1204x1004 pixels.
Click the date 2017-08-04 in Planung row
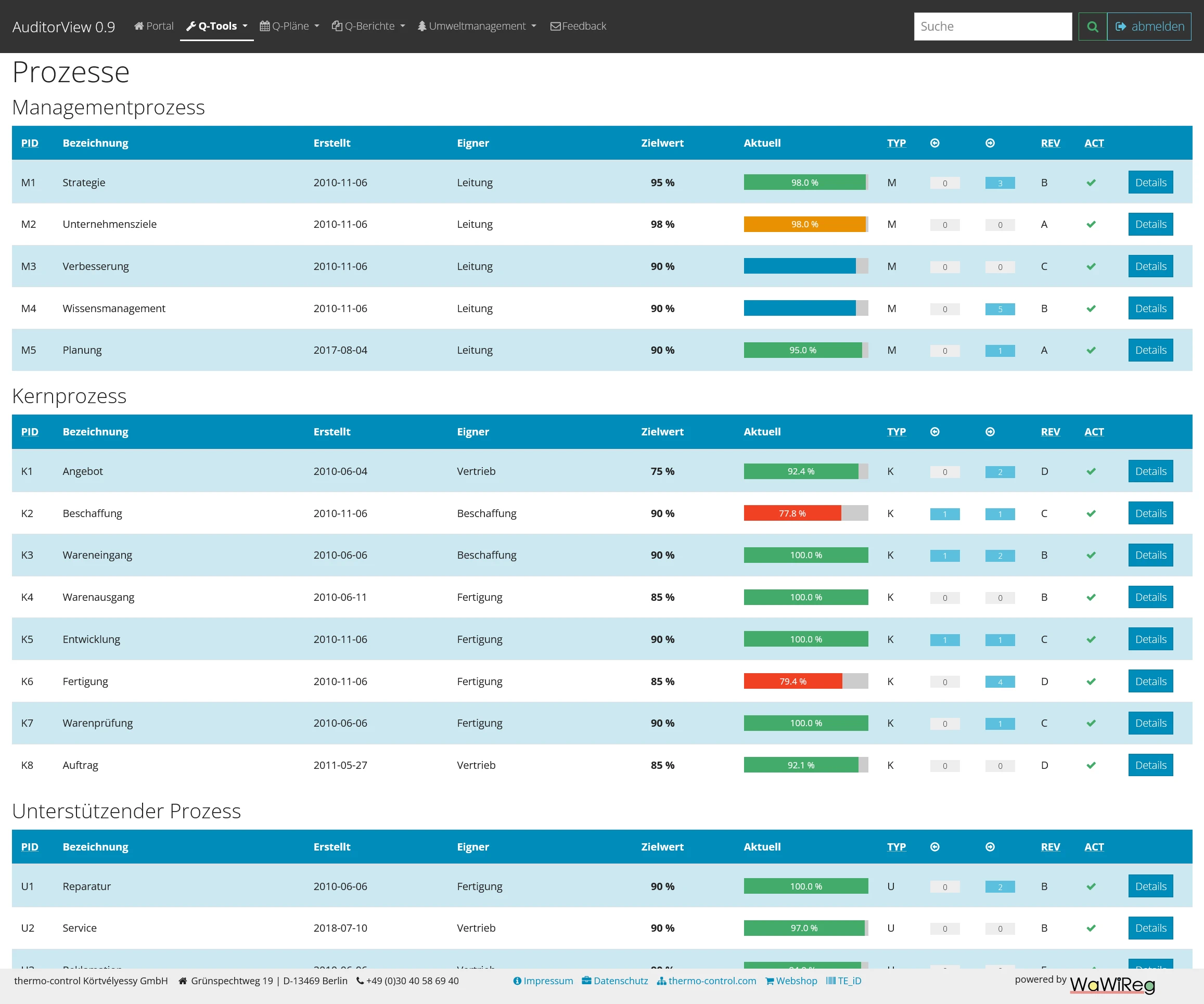pyautogui.click(x=340, y=350)
